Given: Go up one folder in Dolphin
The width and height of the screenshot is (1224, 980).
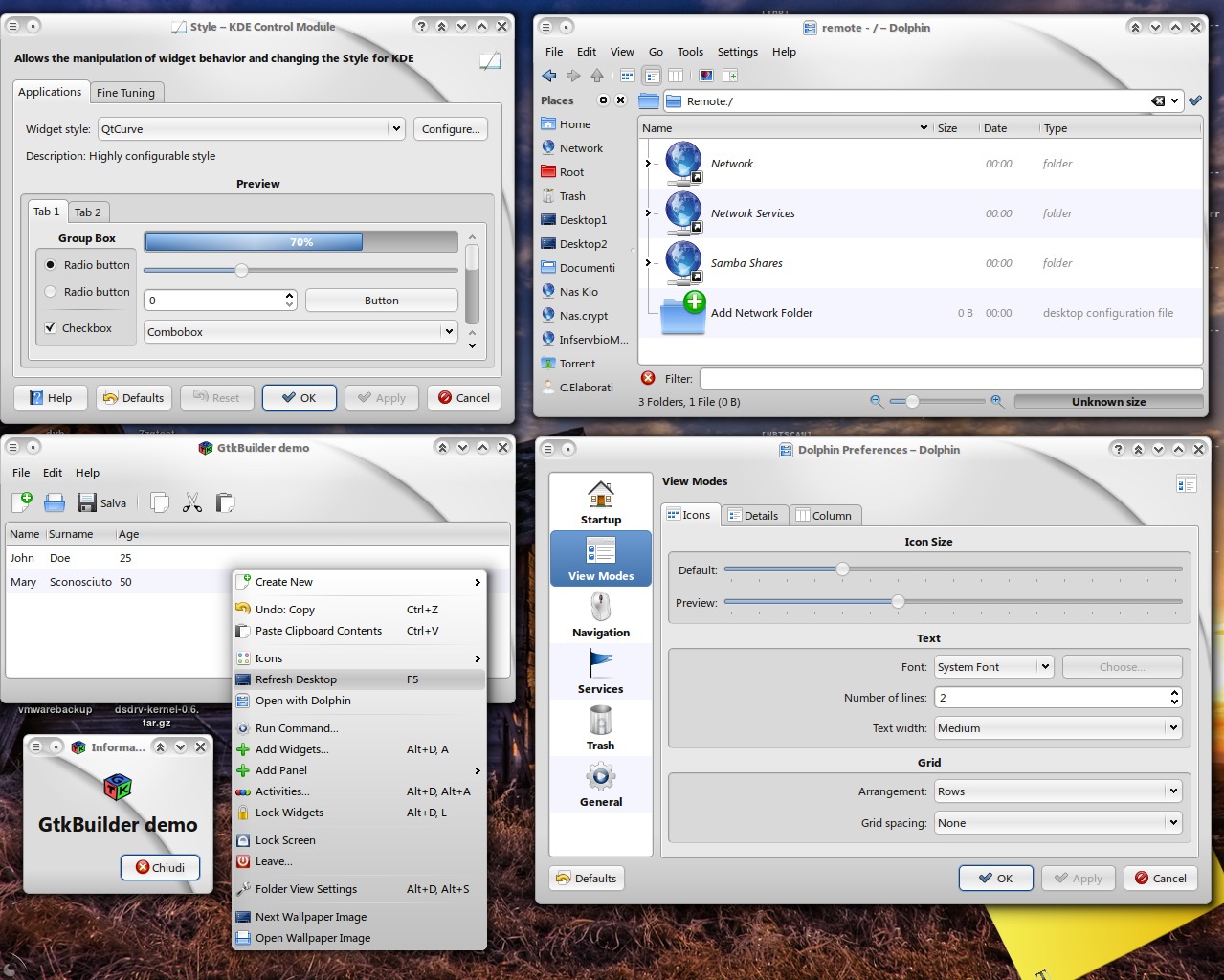Looking at the screenshot, I should click(x=597, y=76).
